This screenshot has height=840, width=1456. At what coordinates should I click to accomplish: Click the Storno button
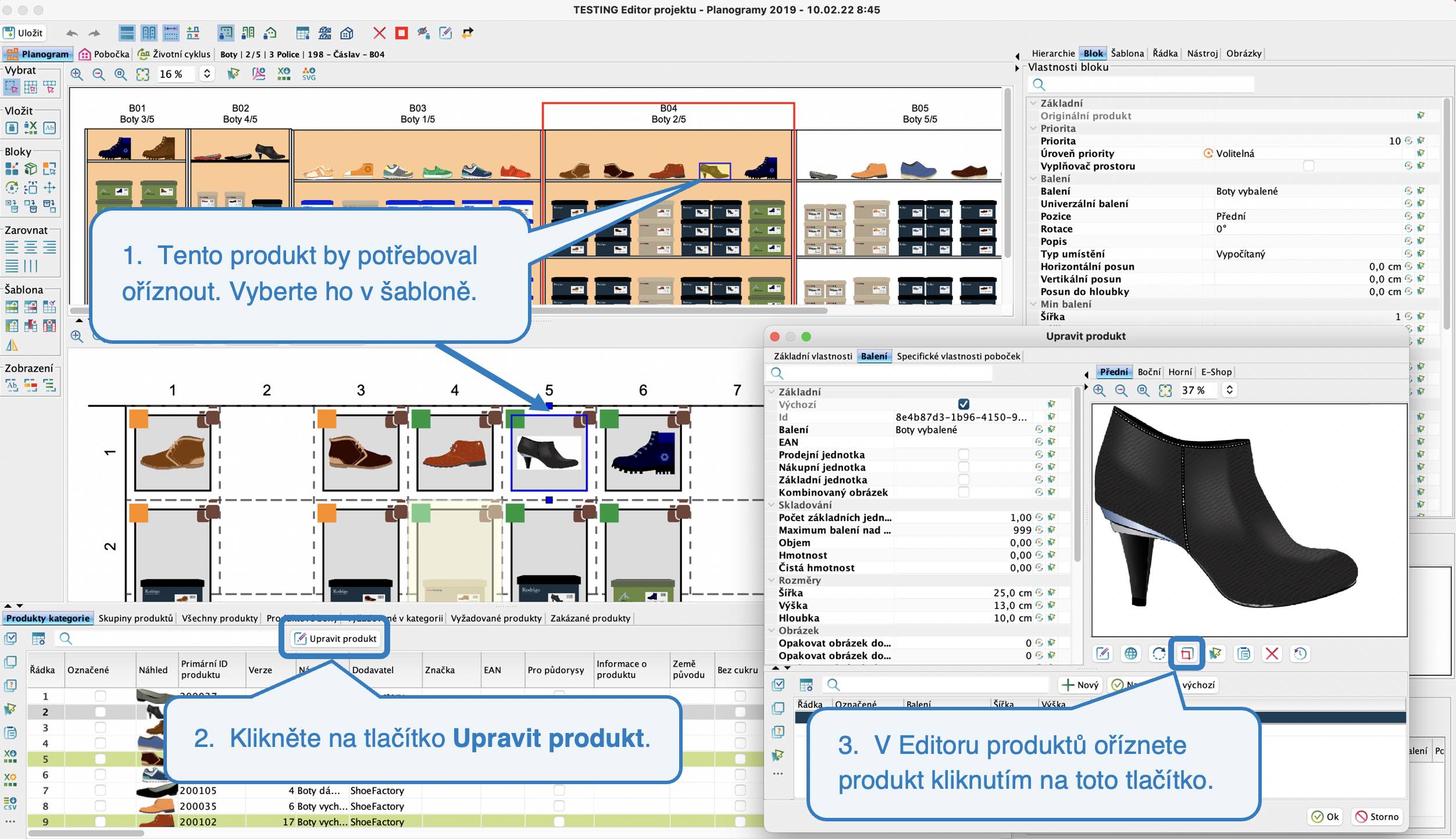tap(1377, 817)
